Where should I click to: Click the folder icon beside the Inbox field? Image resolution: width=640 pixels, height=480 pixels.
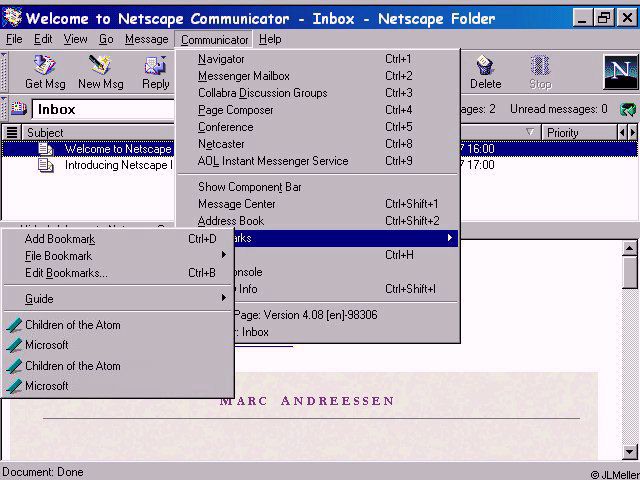[x=18, y=109]
